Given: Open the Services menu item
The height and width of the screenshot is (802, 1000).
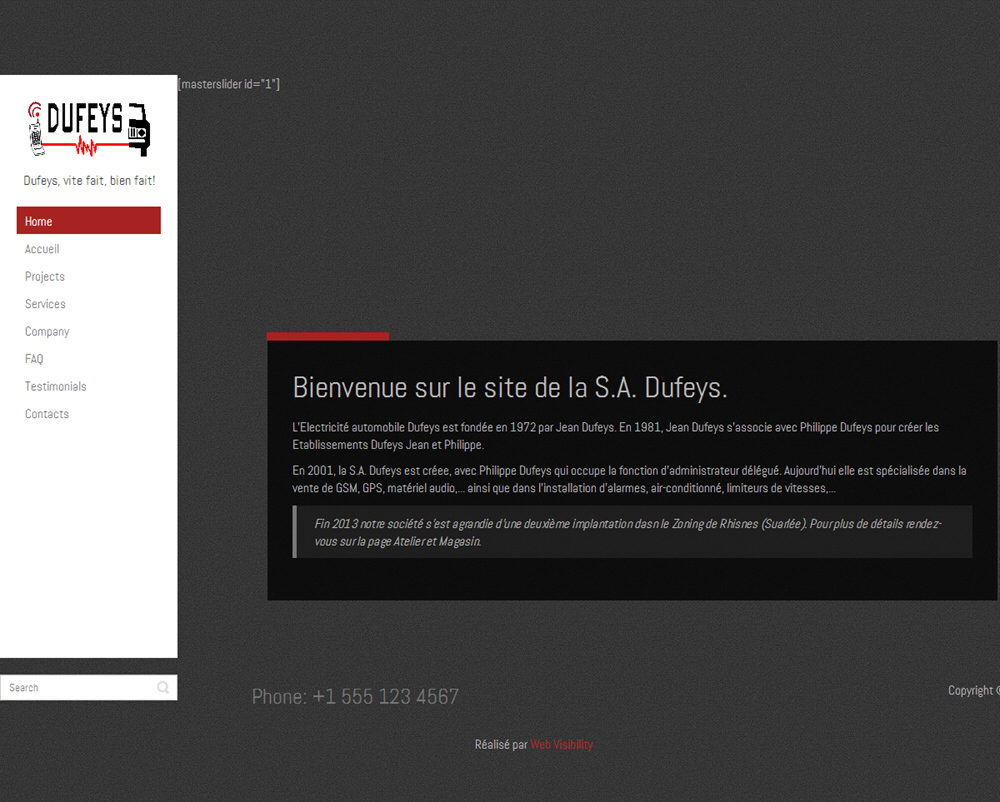Looking at the screenshot, I should 45,304.
